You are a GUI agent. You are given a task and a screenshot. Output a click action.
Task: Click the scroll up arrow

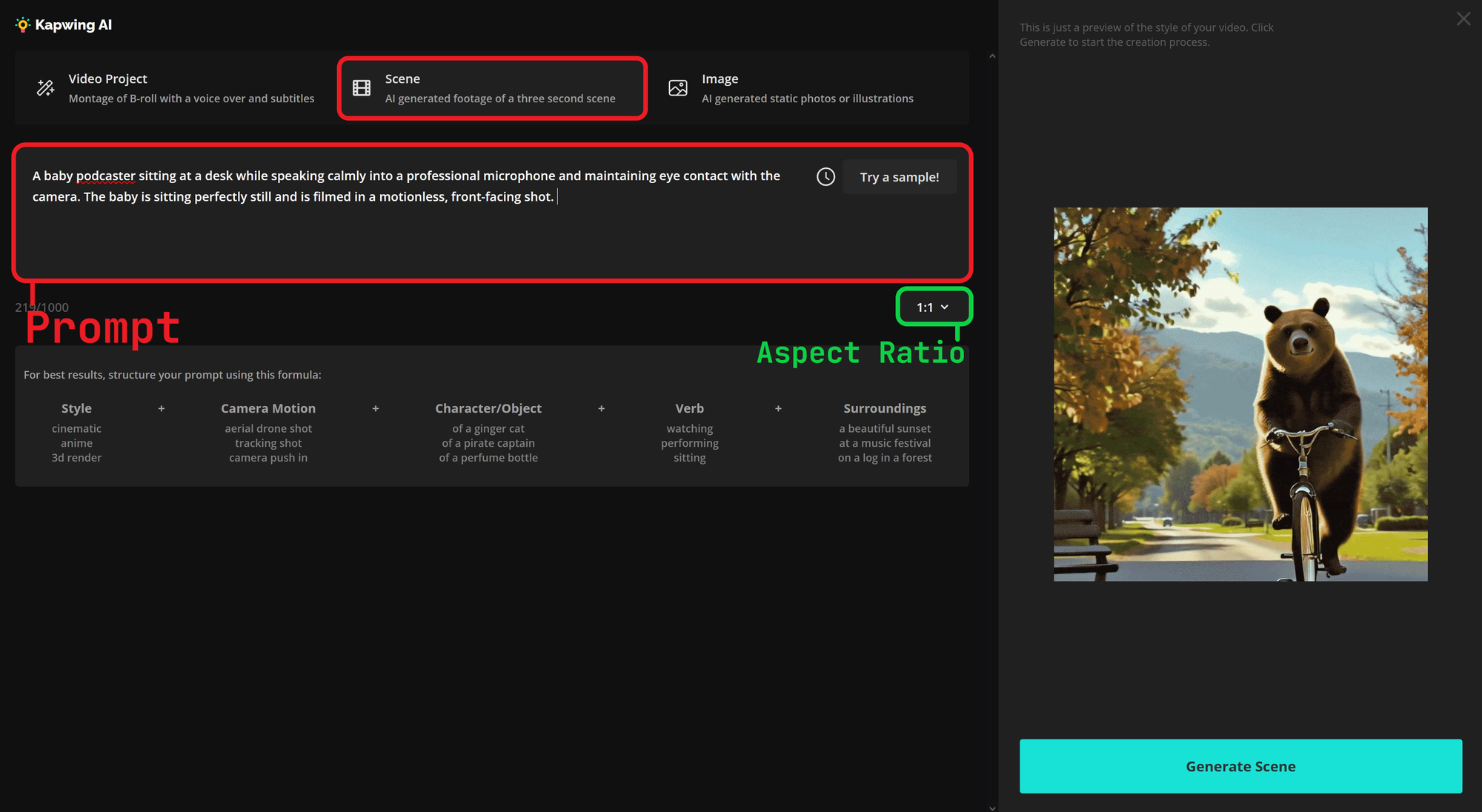point(992,56)
